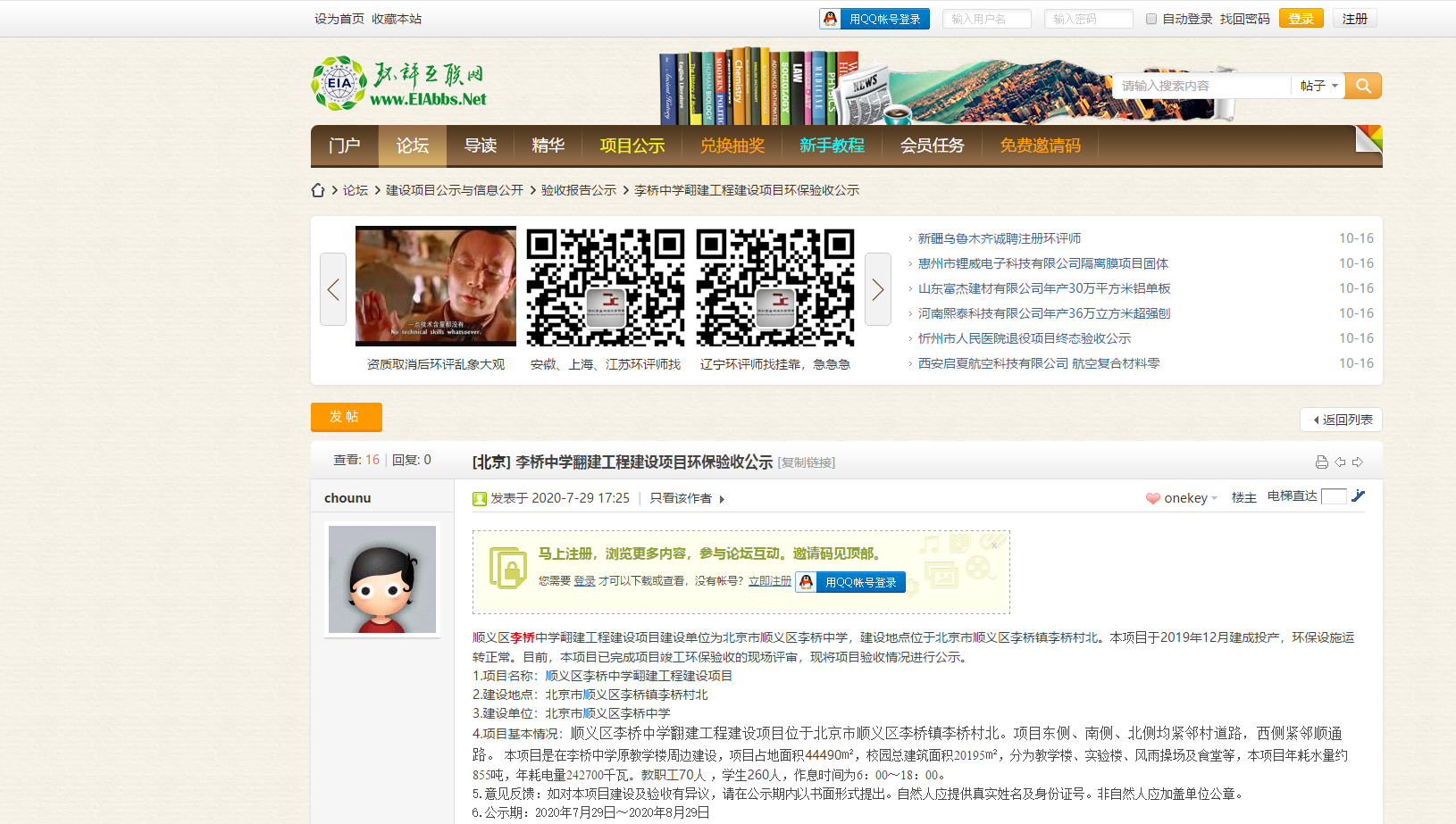Click the print icon in thread header
Screen dimensions: 1456x824
1322,462
